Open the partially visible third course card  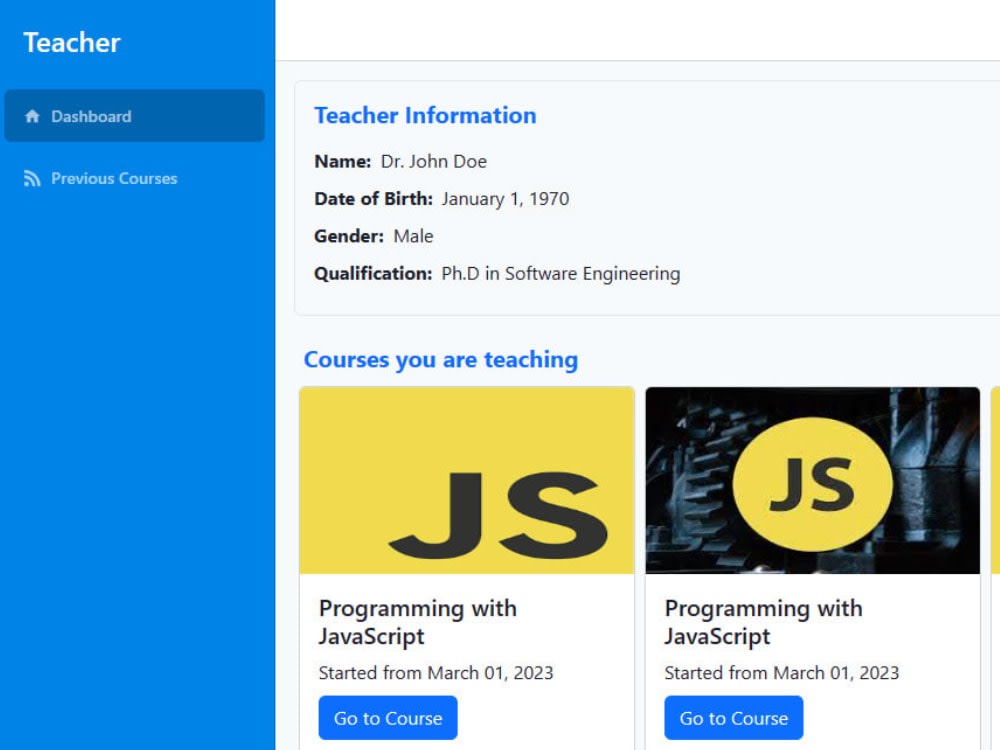pyautogui.click(x=996, y=568)
